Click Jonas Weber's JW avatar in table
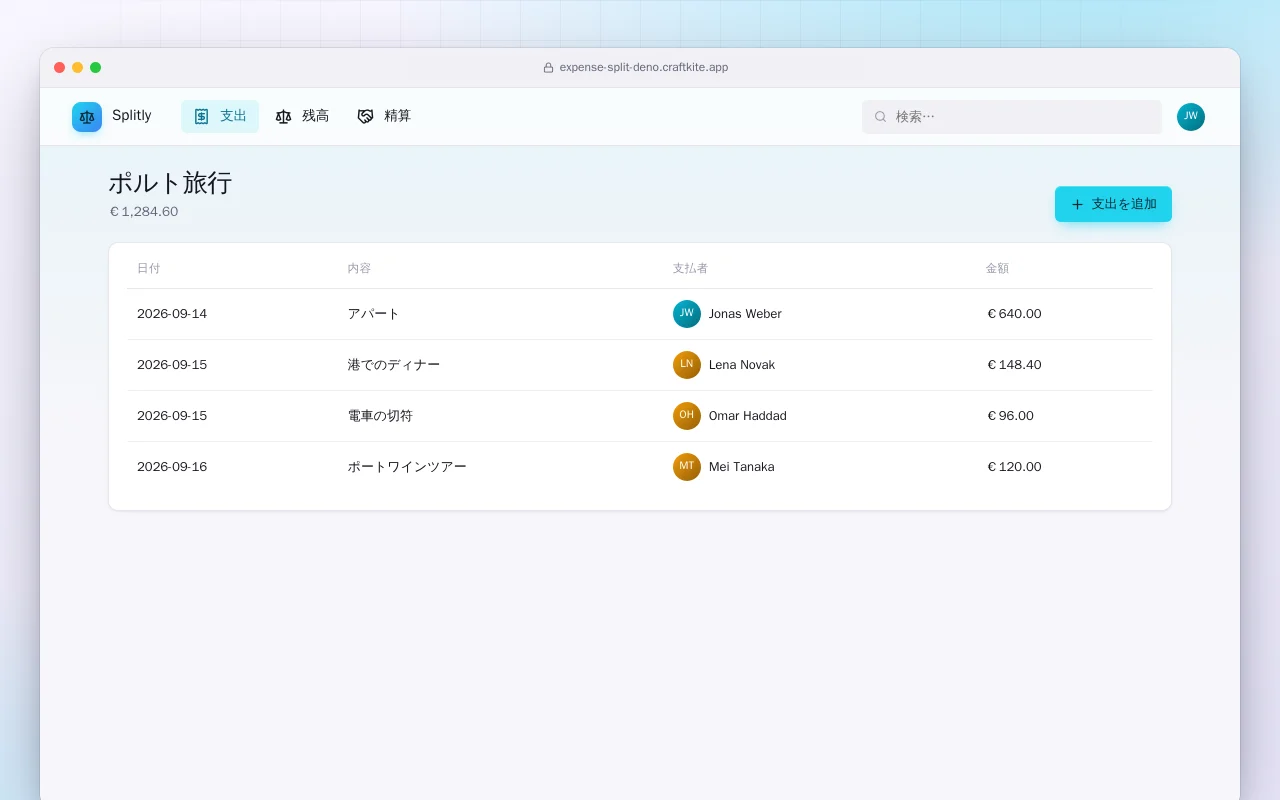 tap(687, 314)
